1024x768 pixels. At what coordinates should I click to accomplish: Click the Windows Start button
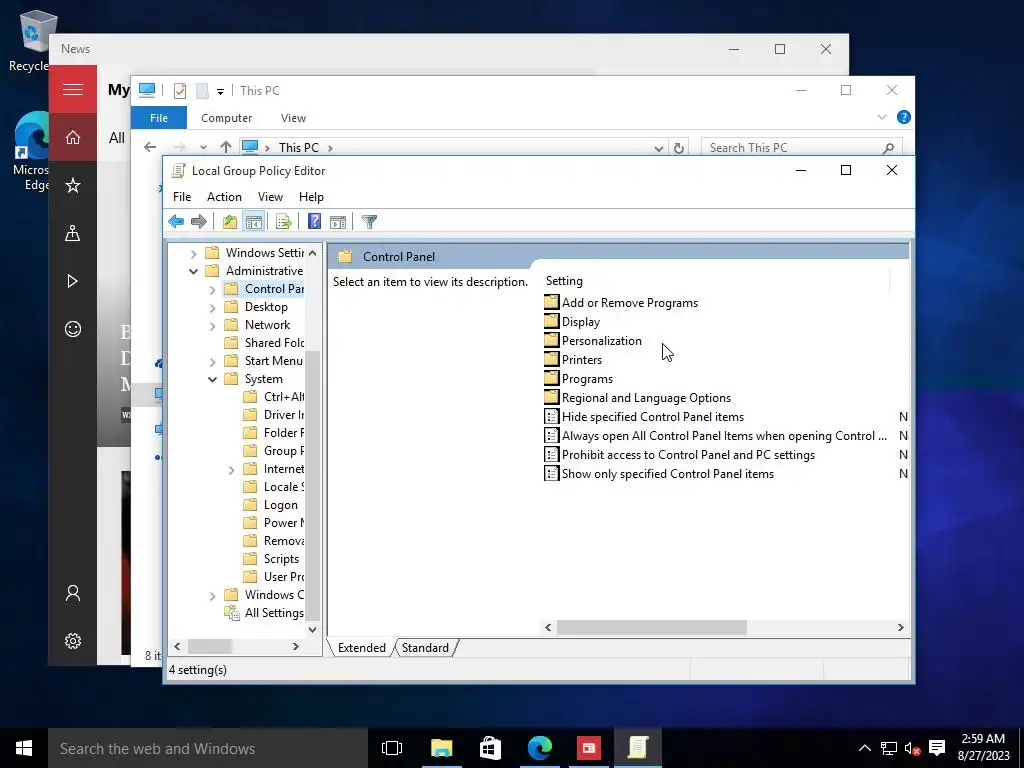click(x=24, y=748)
